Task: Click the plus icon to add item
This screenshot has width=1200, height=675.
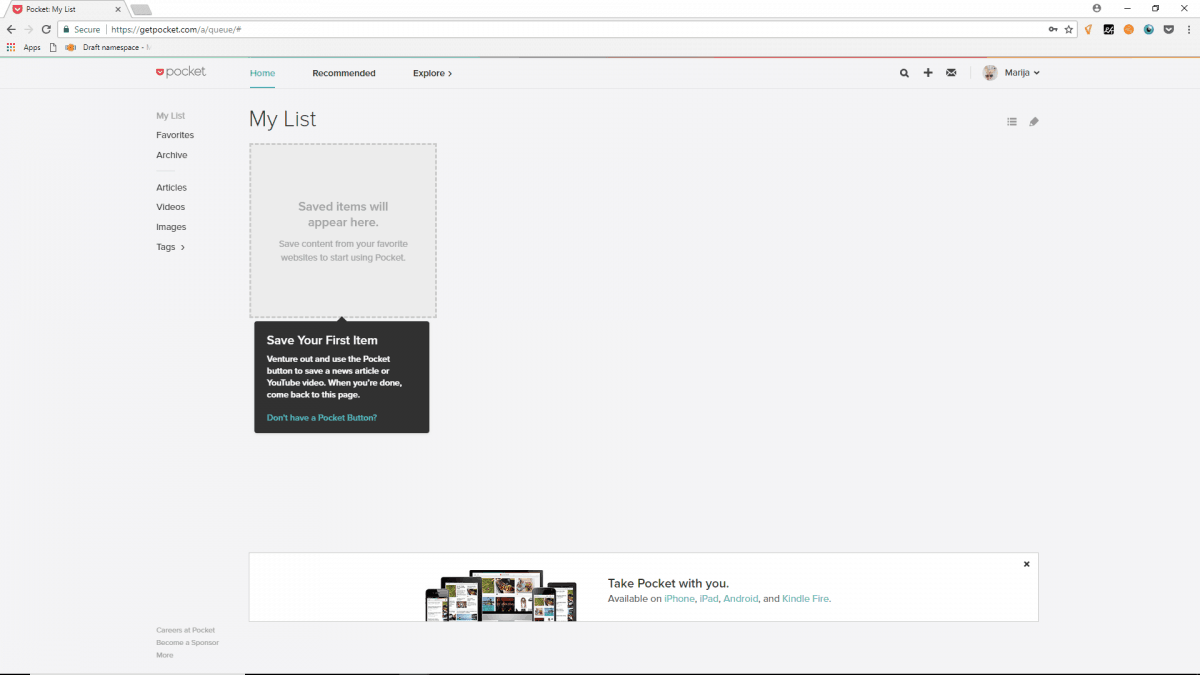Action: click(928, 73)
